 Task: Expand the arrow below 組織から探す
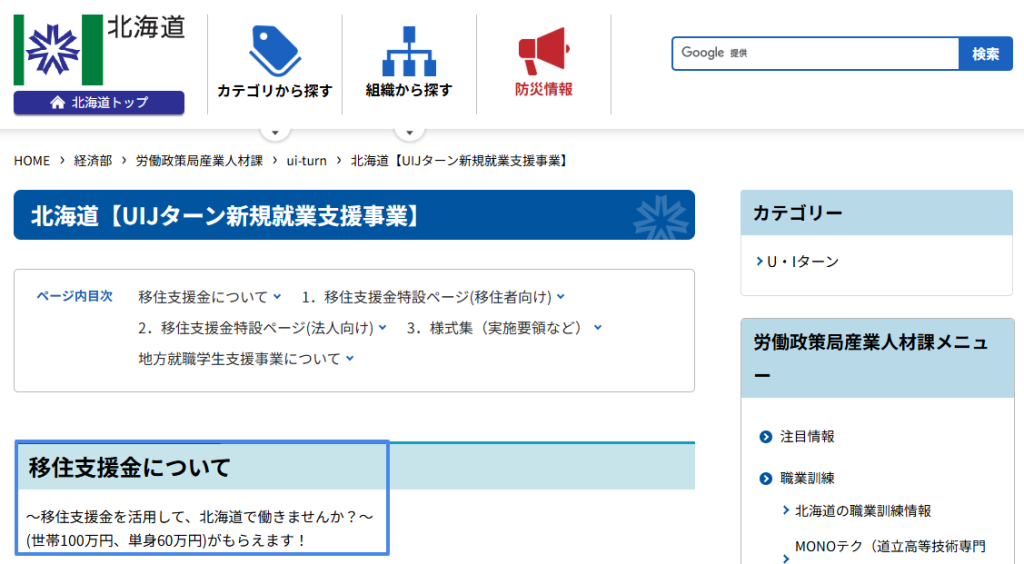(x=409, y=133)
